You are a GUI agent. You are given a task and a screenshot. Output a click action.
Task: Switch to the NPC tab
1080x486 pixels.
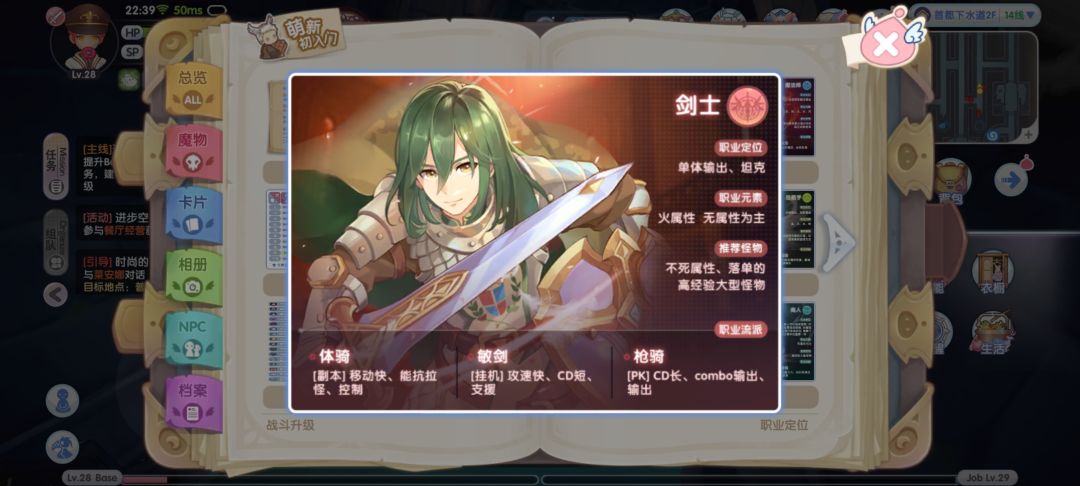(194, 339)
